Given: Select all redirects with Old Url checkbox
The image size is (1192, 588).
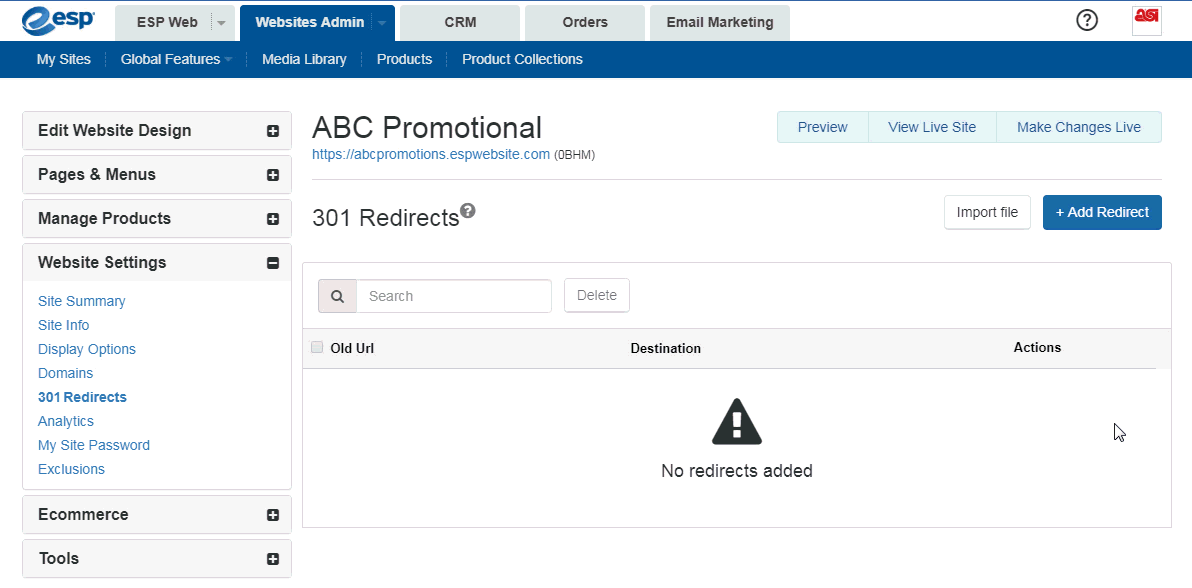Looking at the screenshot, I should click(x=317, y=348).
